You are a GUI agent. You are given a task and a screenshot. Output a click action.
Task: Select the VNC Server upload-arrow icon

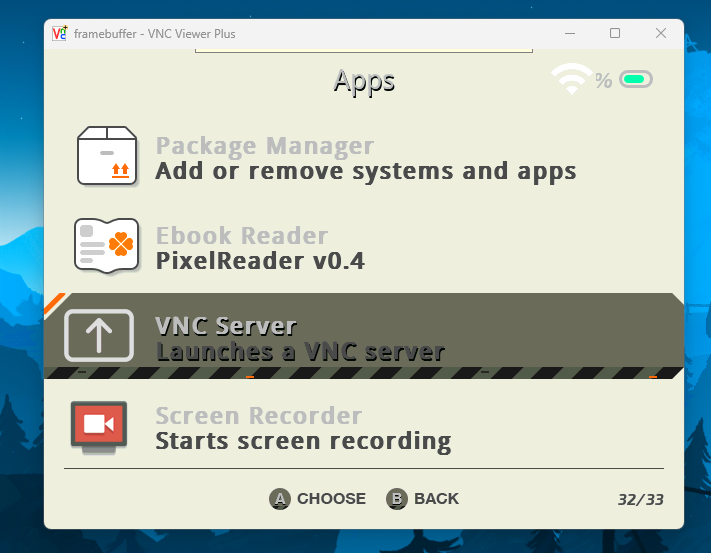(99, 335)
